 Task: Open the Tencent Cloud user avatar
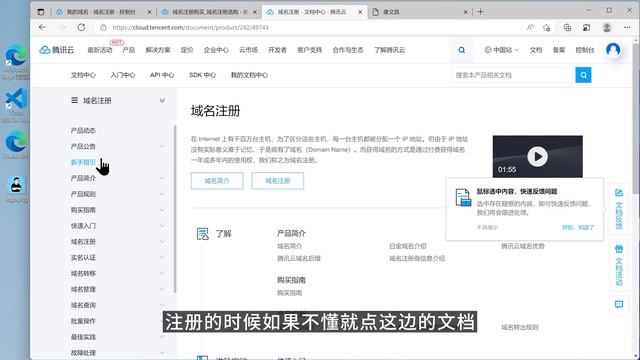click(613, 50)
